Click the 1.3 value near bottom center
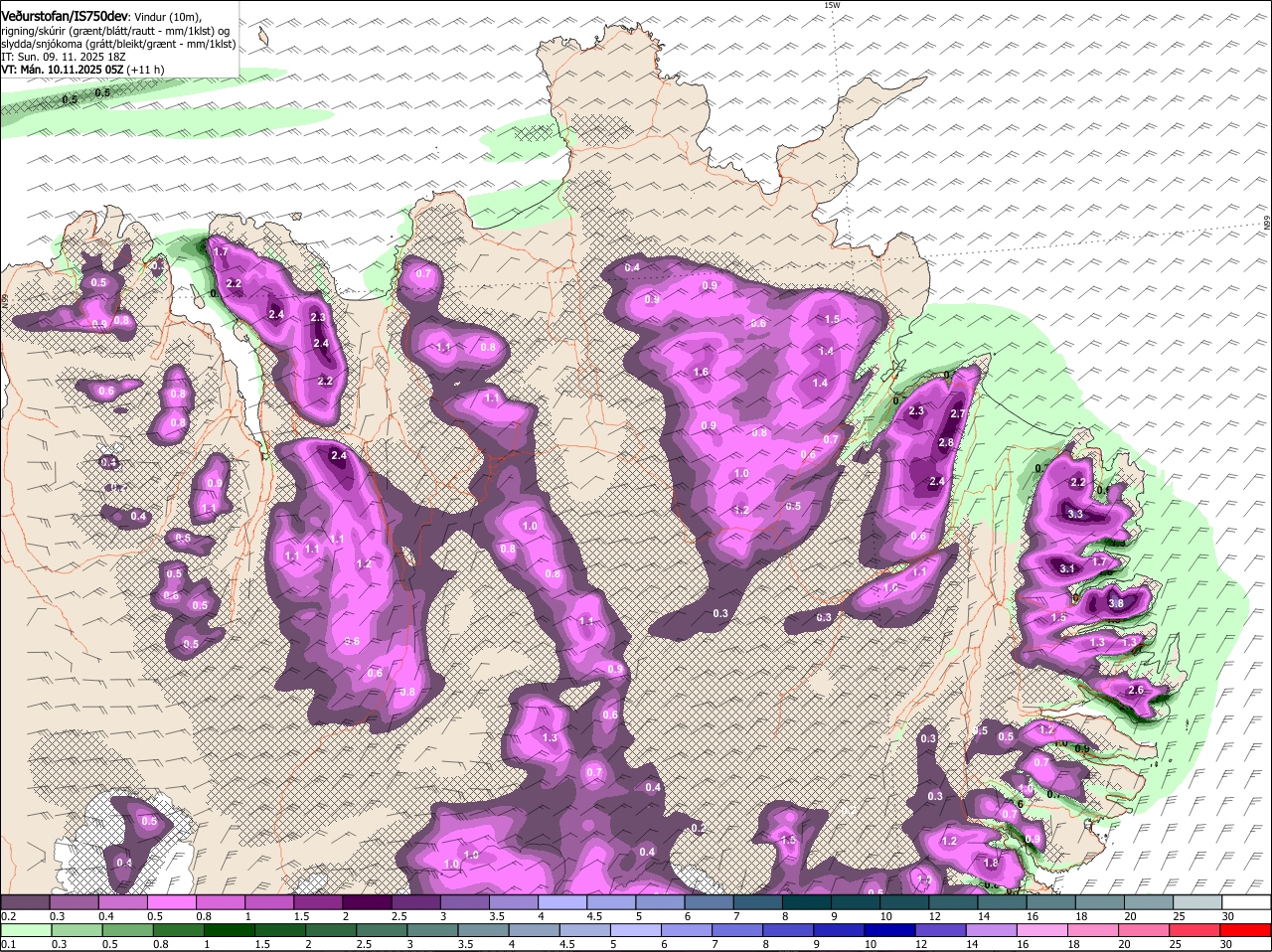 550,737
